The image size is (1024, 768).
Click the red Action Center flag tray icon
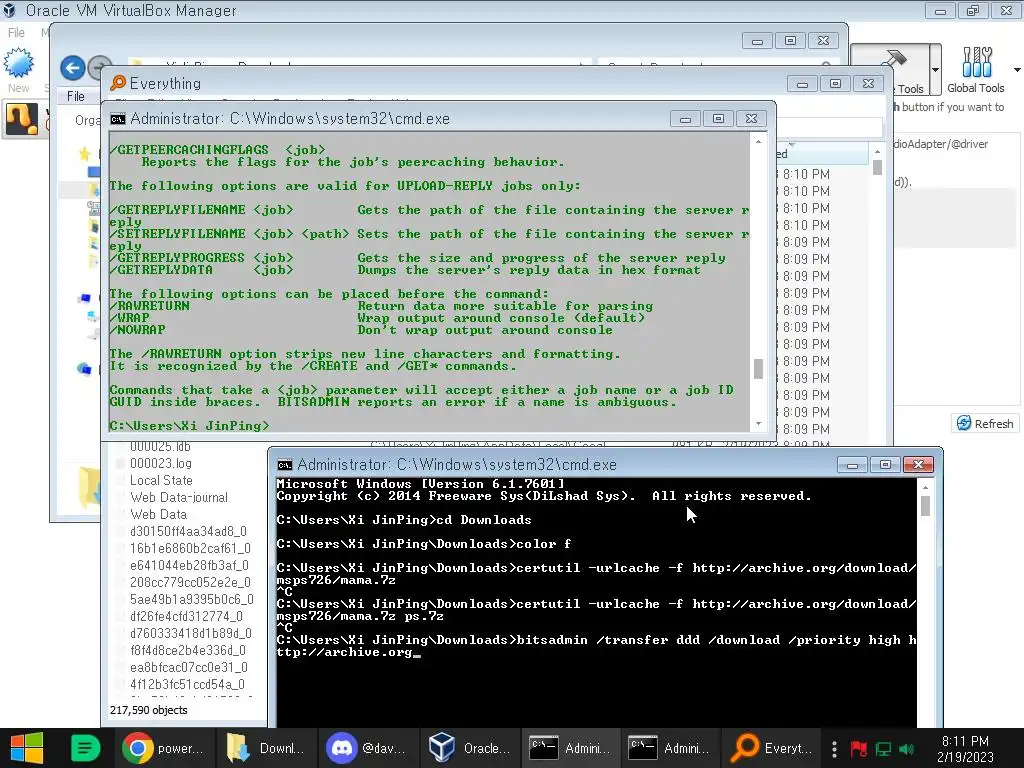click(x=858, y=748)
